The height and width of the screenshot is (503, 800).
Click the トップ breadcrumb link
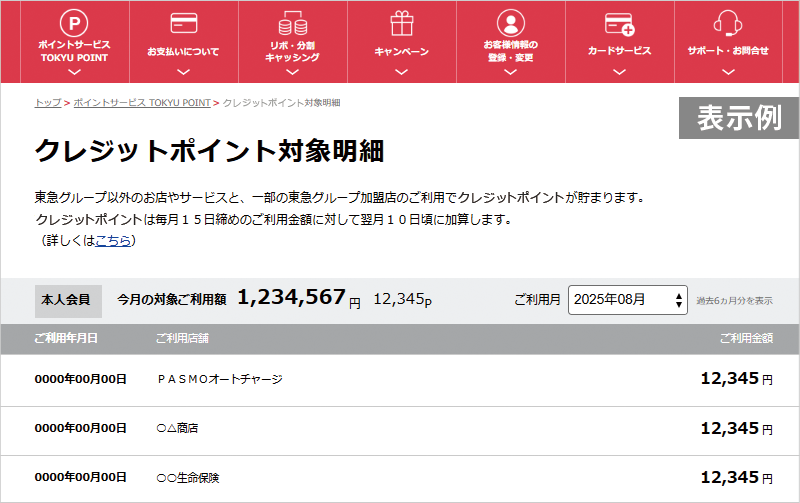pyautogui.click(x=47, y=103)
